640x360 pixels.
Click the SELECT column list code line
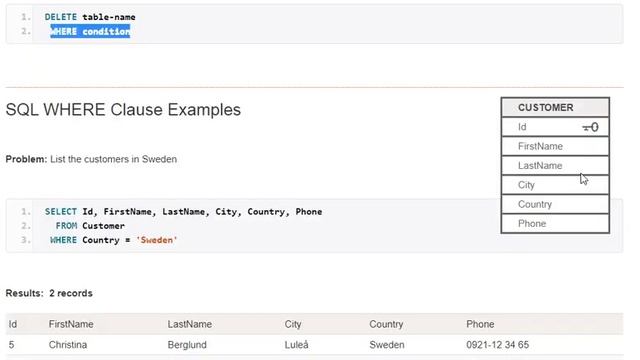point(183,212)
